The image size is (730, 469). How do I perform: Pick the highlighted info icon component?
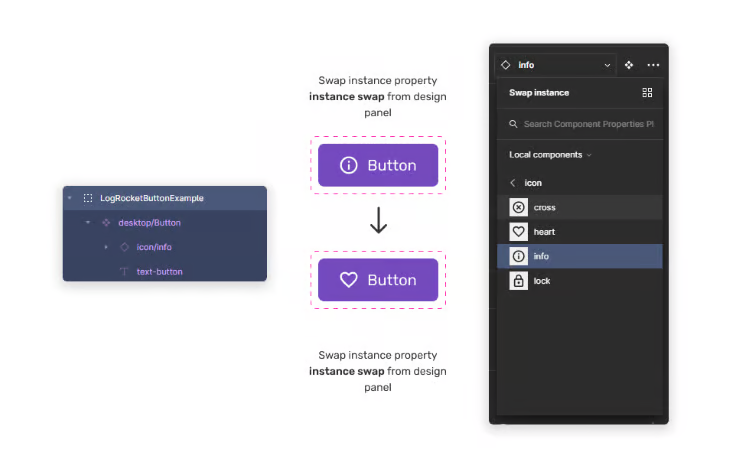[x=580, y=256]
